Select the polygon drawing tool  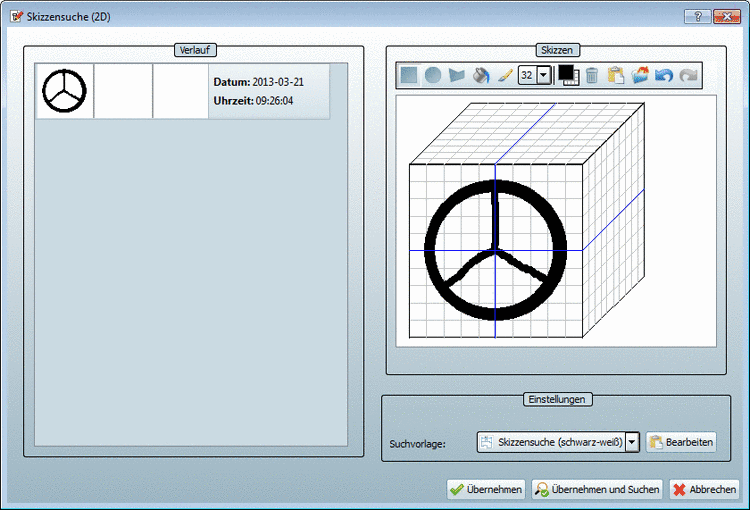point(457,75)
